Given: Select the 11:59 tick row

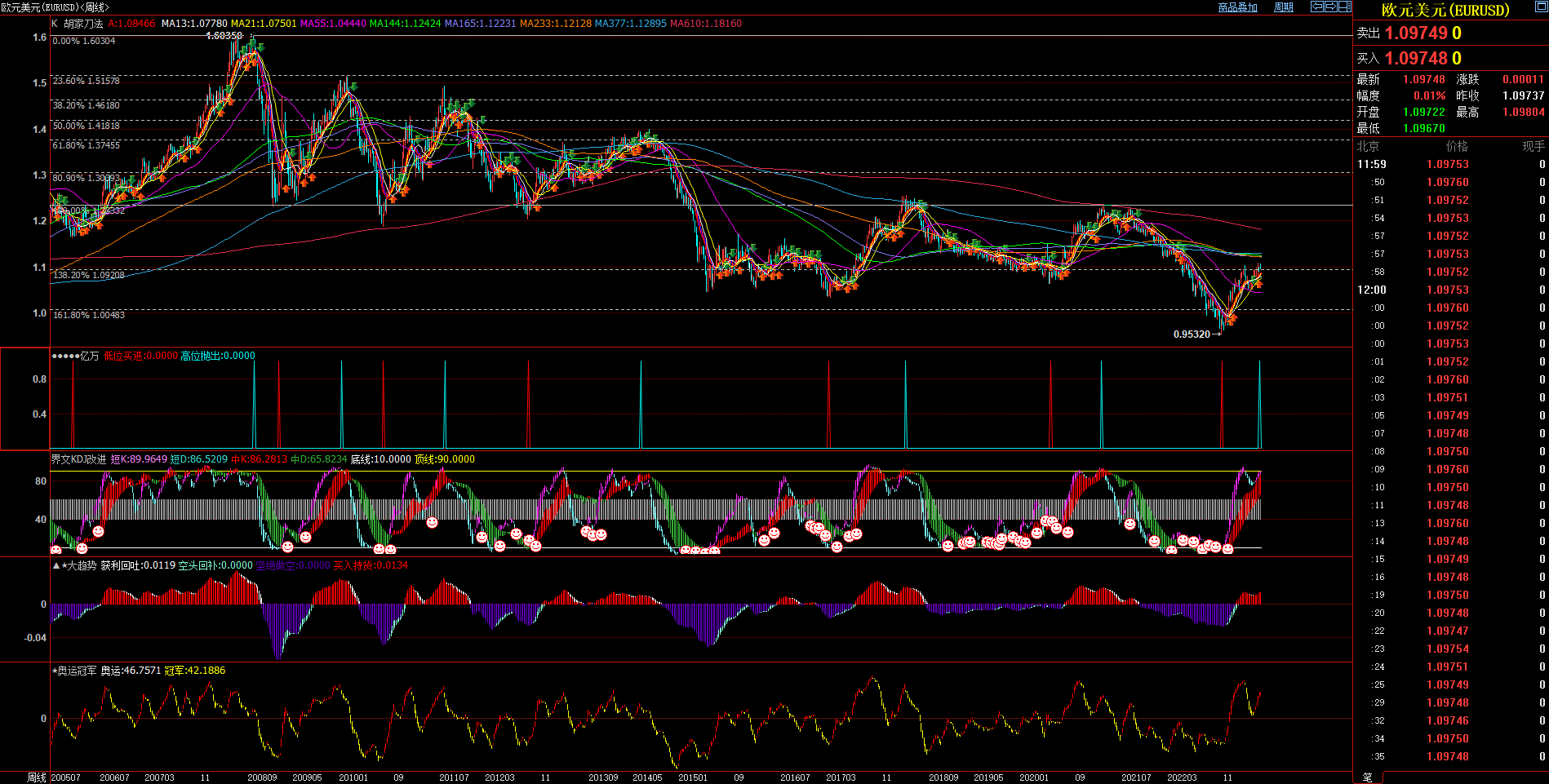Looking at the screenshot, I should [x=1450, y=164].
